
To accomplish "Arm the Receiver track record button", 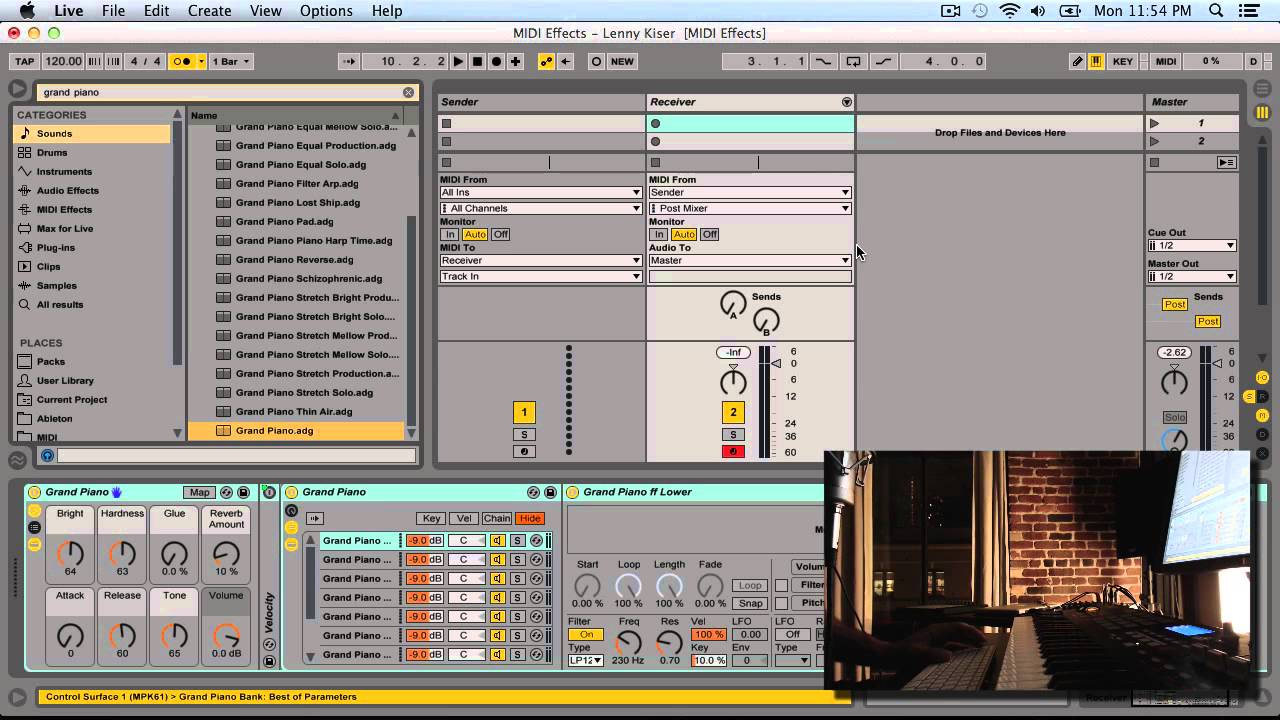I will (x=733, y=452).
